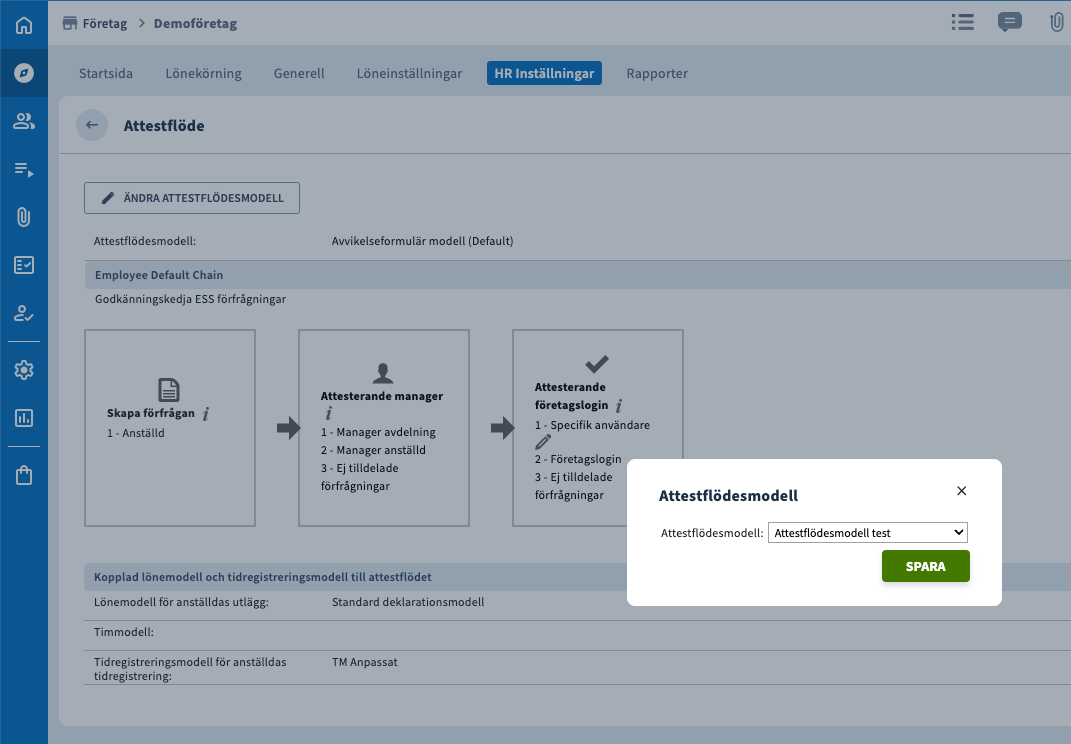This screenshot has width=1071, height=744.
Task: Open the Rapporter tab
Action: click(x=657, y=73)
